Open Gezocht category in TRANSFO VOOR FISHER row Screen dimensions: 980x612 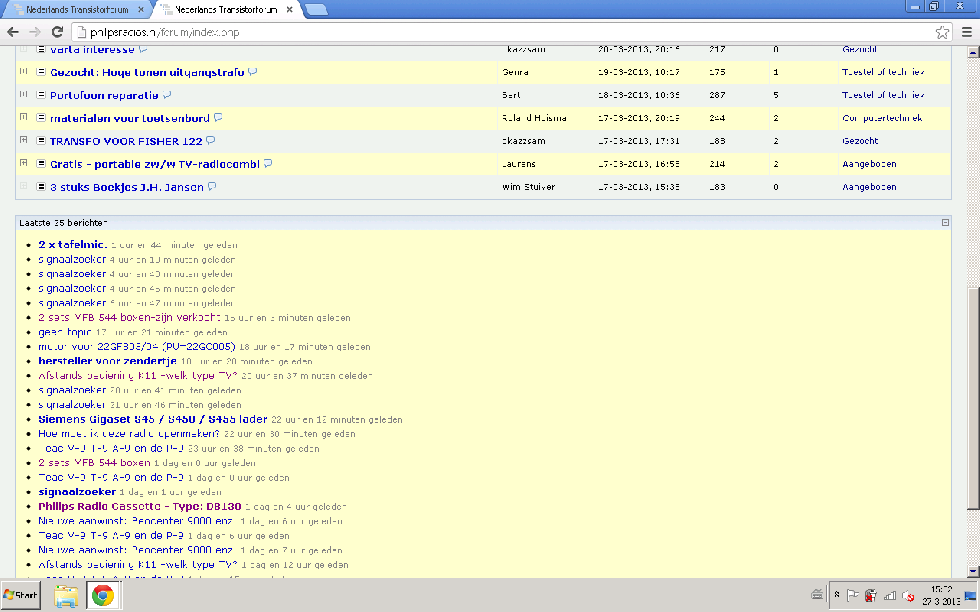pos(860,141)
